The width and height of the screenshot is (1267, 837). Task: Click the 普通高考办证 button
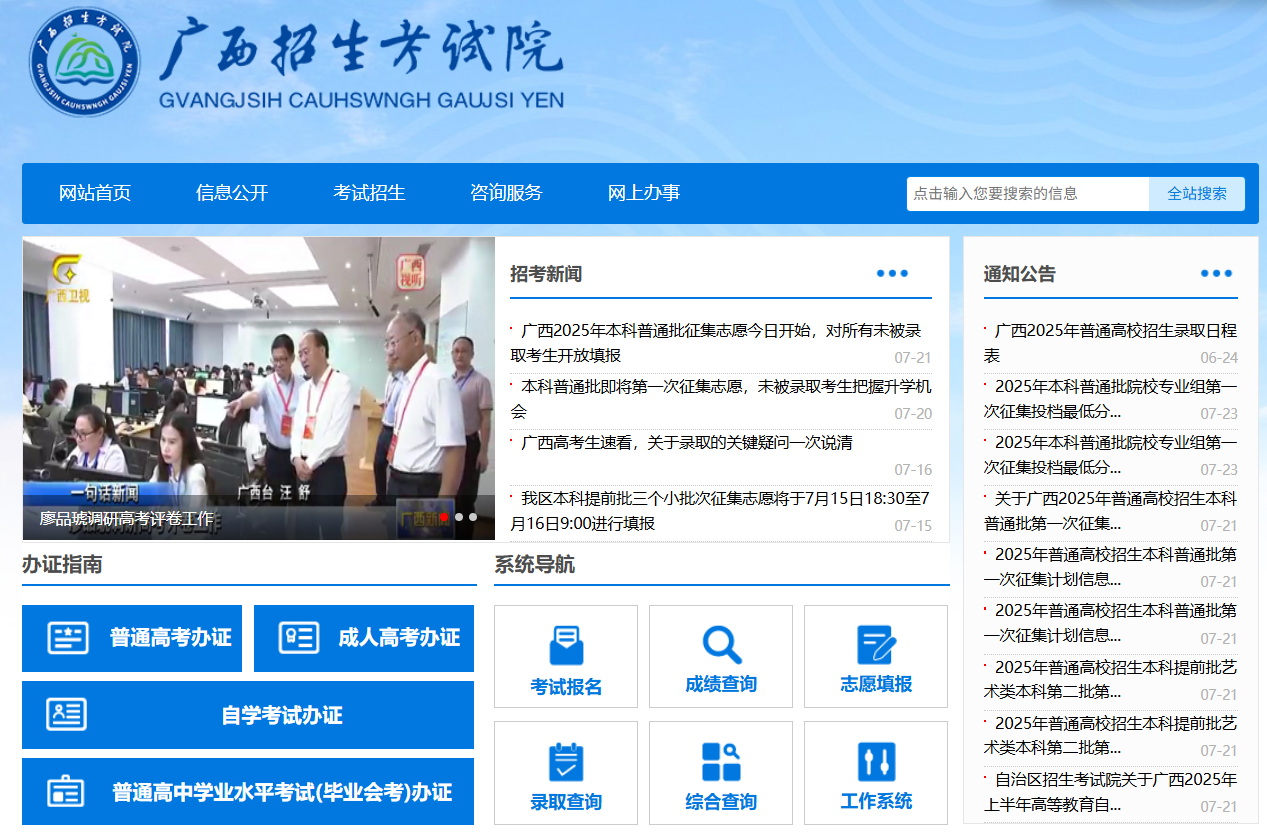pos(132,638)
